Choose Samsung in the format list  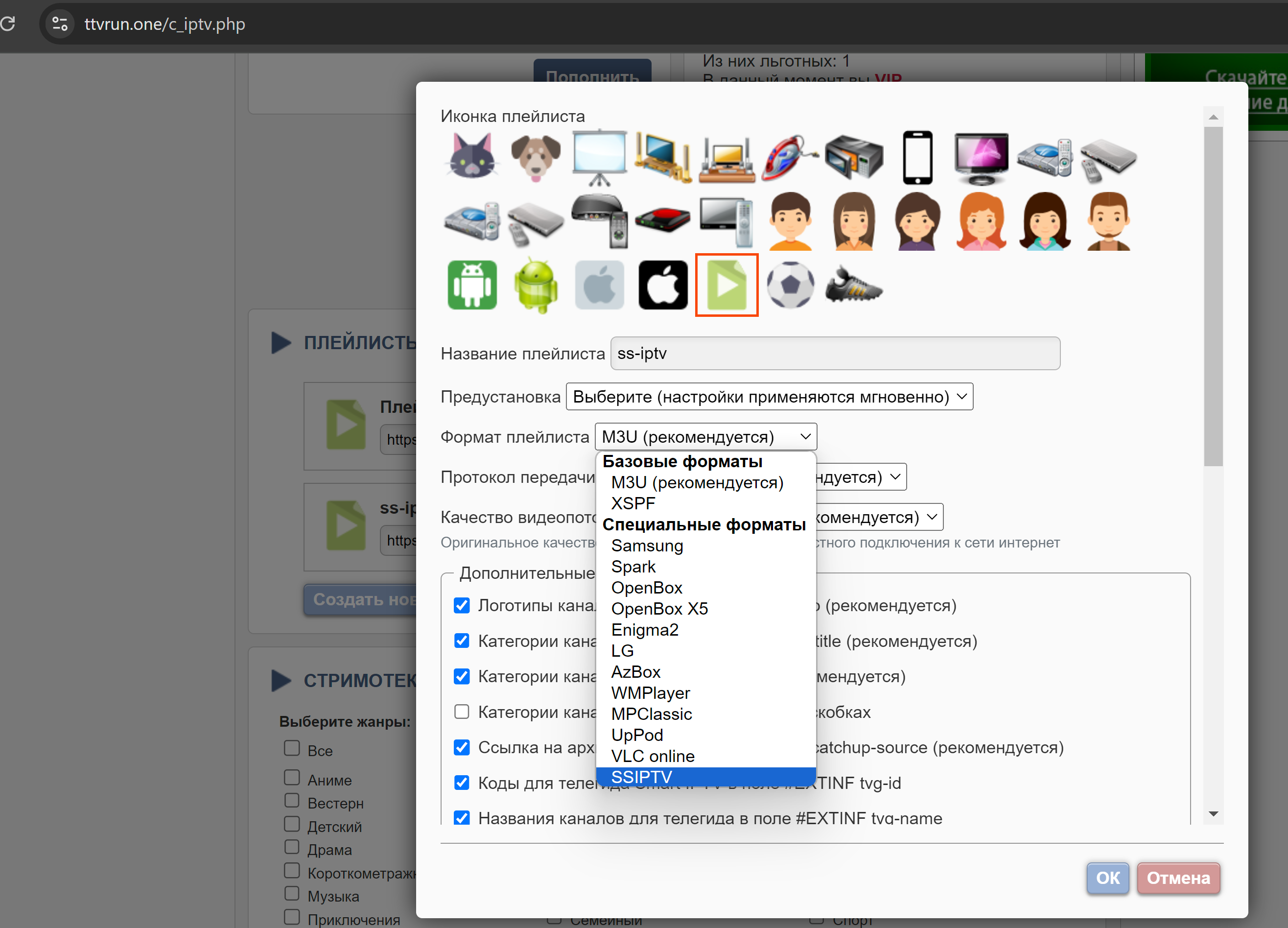point(647,546)
